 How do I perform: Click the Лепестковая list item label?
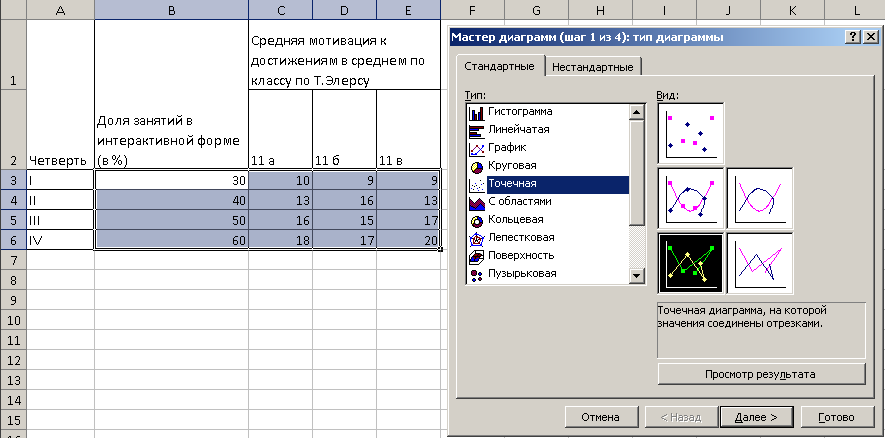click(x=521, y=238)
